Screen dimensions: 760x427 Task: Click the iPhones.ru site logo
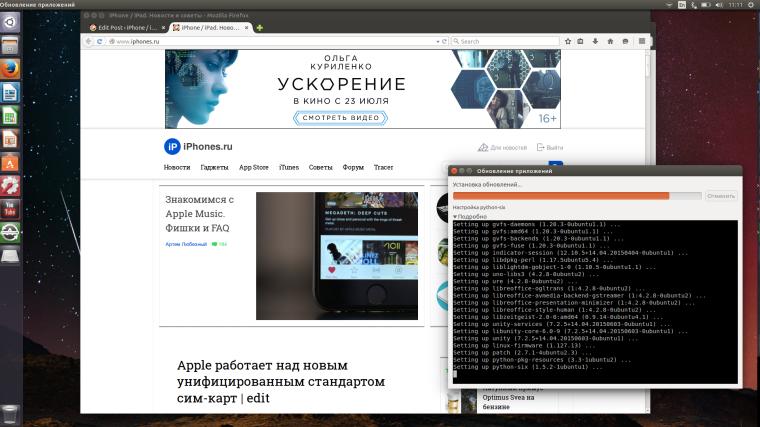click(x=198, y=146)
